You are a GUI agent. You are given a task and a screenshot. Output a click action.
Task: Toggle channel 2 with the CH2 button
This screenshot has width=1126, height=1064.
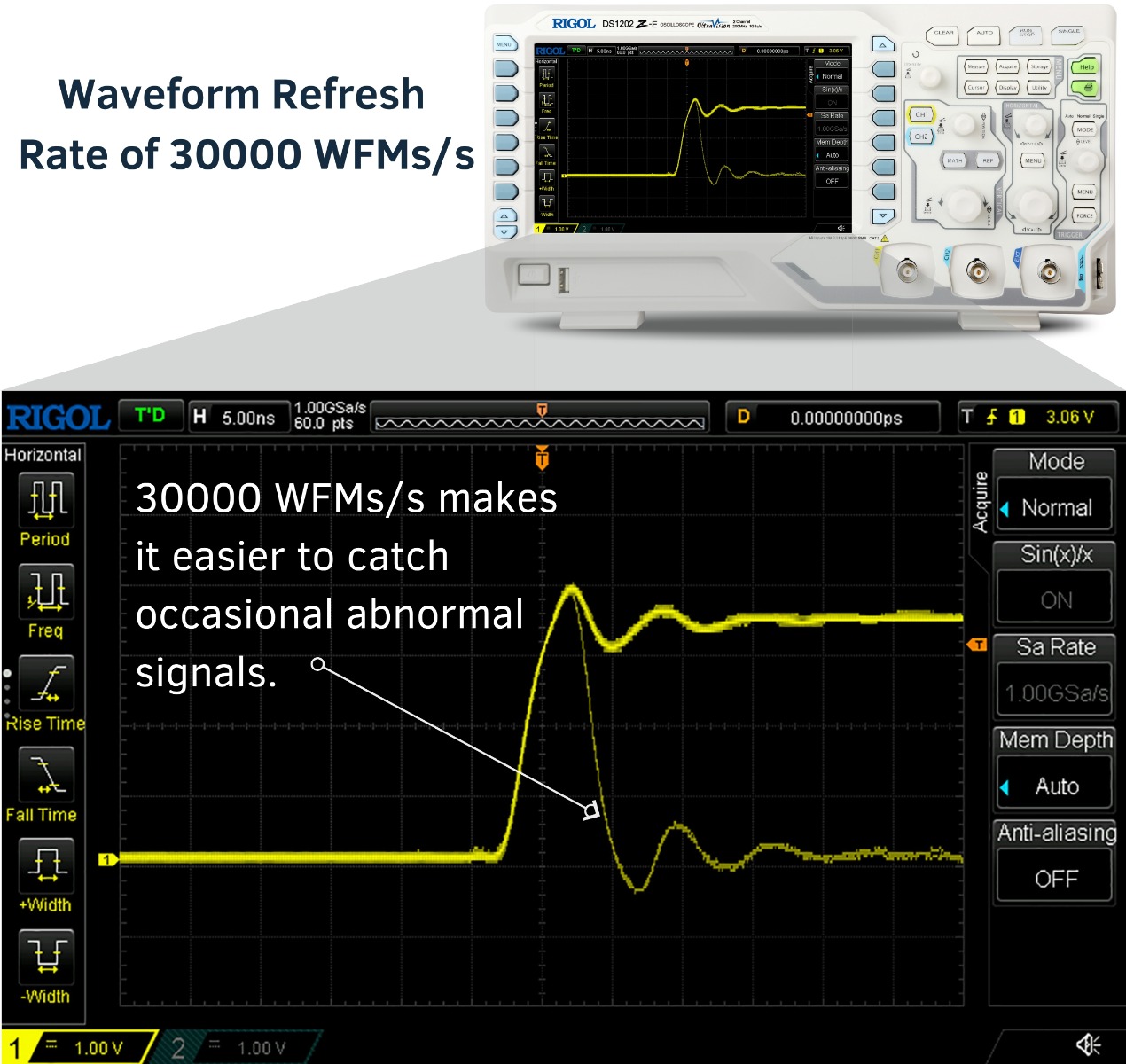click(x=921, y=137)
